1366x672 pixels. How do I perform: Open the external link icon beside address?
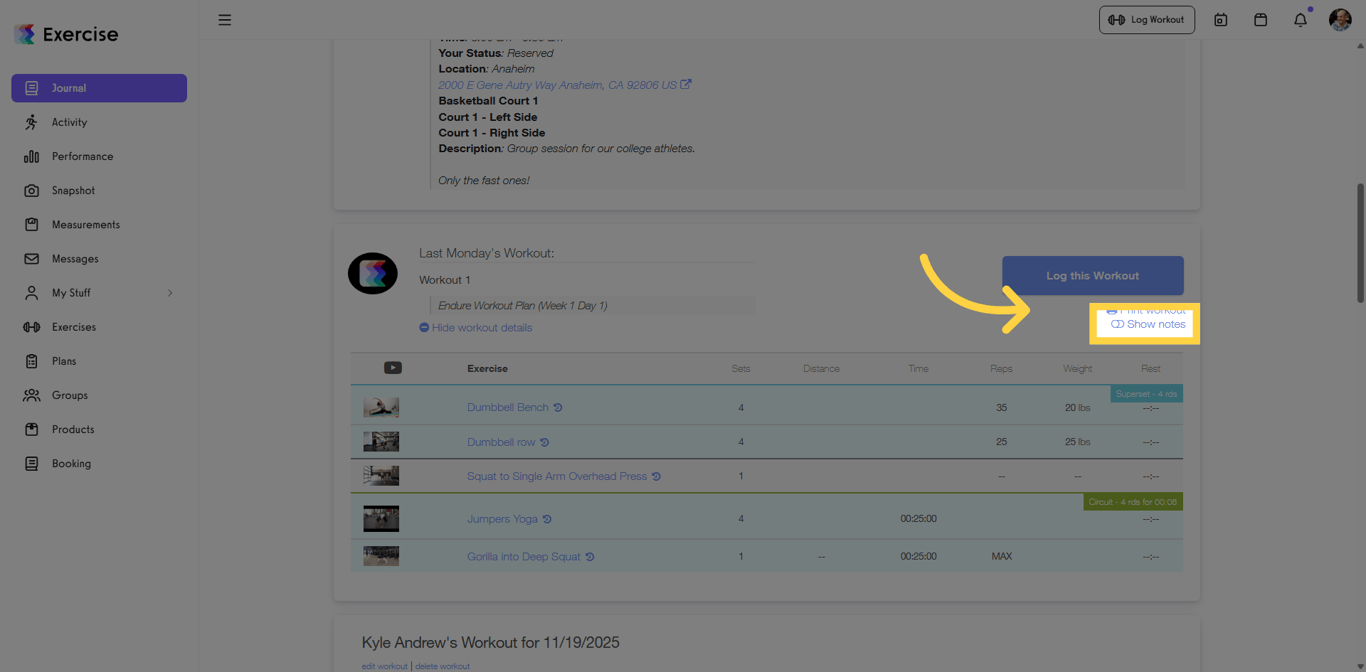tap(686, 85)
